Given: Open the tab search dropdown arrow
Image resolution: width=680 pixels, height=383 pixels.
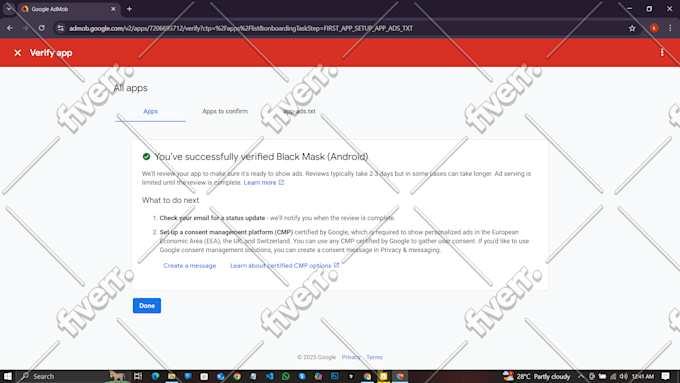Looking at the screenshot, I should 9,9.
